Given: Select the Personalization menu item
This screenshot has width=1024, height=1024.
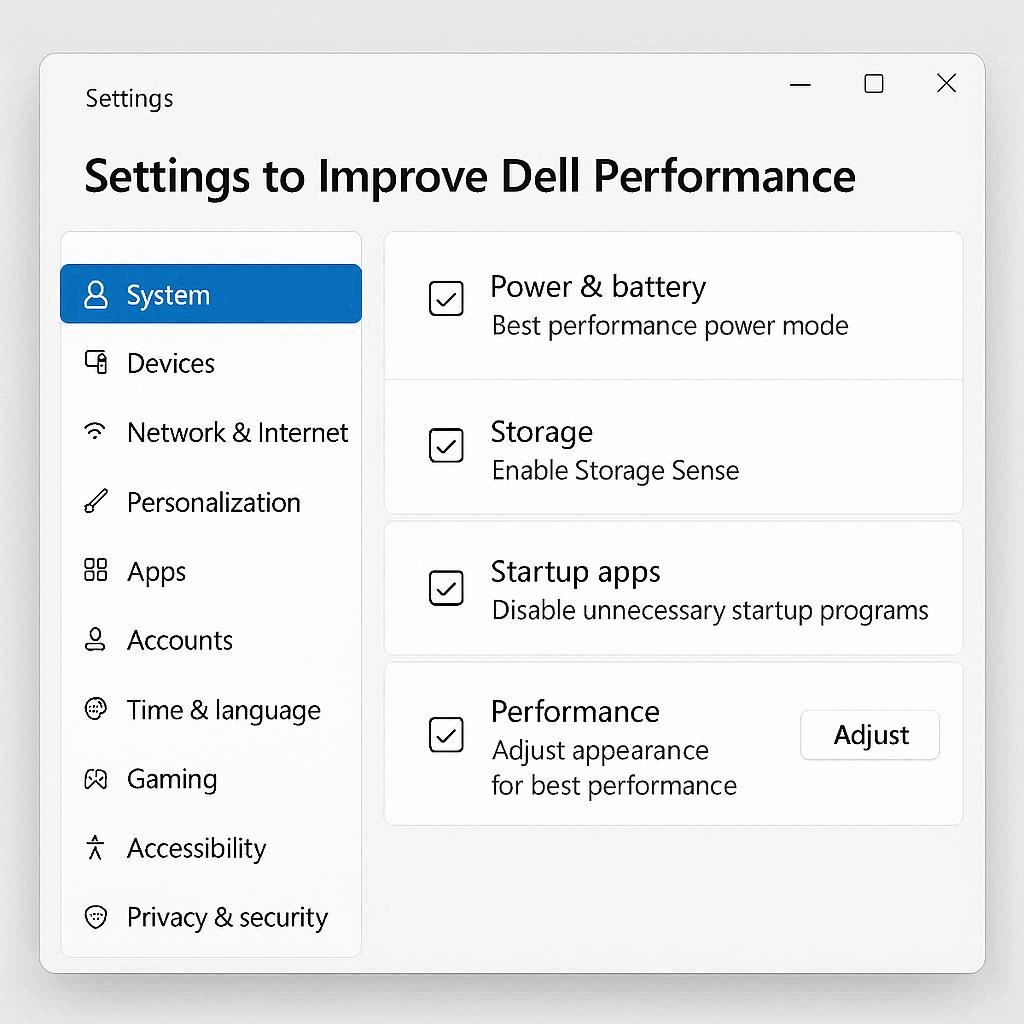Looking at the screenshot, I should point(213,502).
